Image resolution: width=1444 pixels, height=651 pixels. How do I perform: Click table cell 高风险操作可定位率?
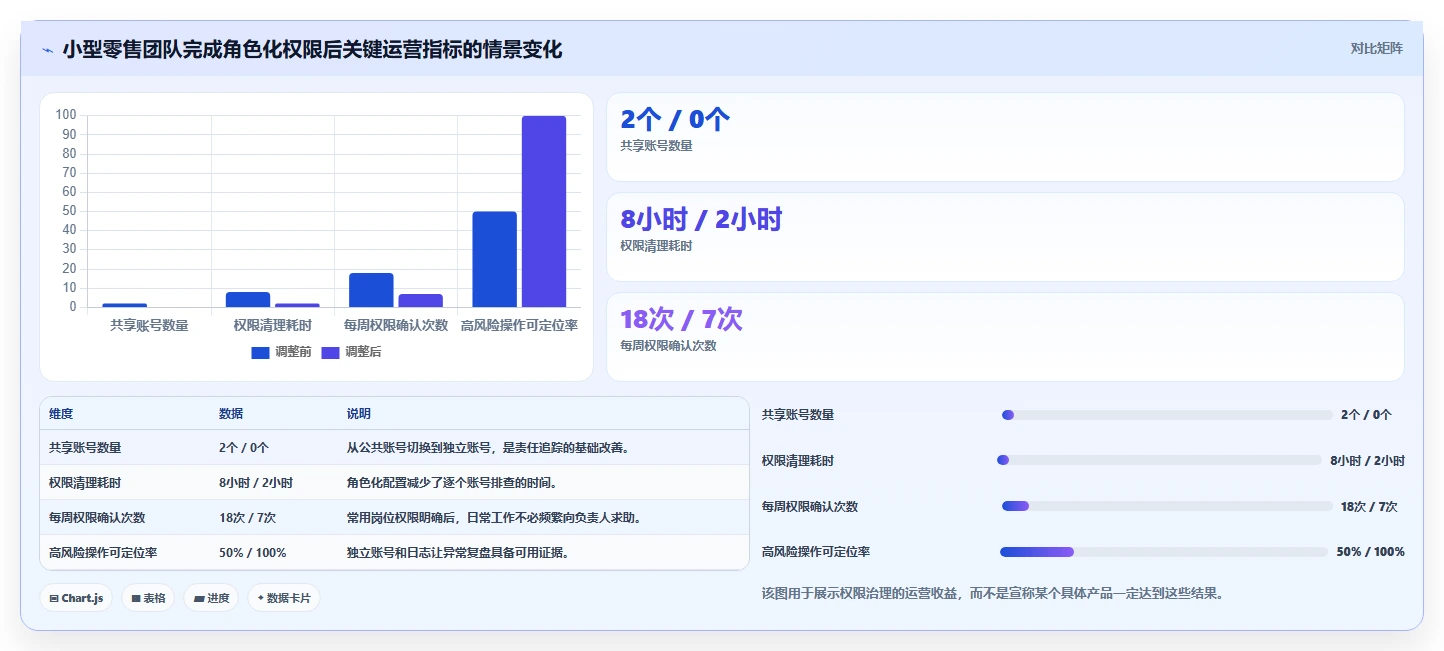[x=103, y=553]
